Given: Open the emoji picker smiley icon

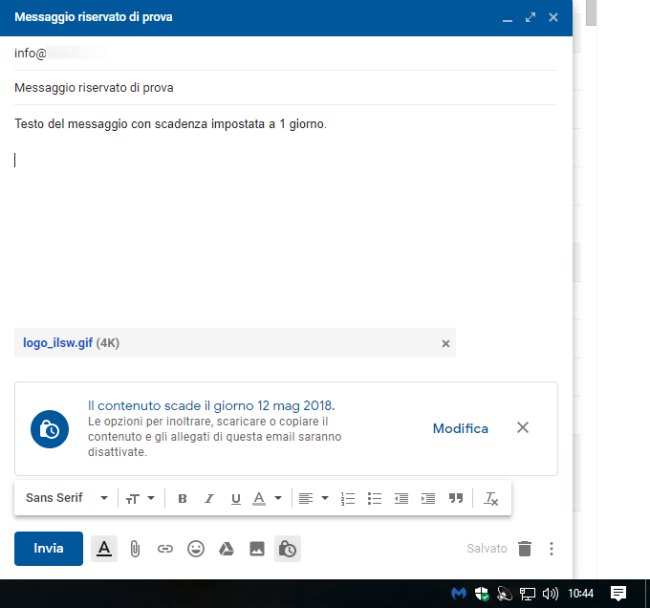Looking at the screenshot, I should [x=196, y=549].
